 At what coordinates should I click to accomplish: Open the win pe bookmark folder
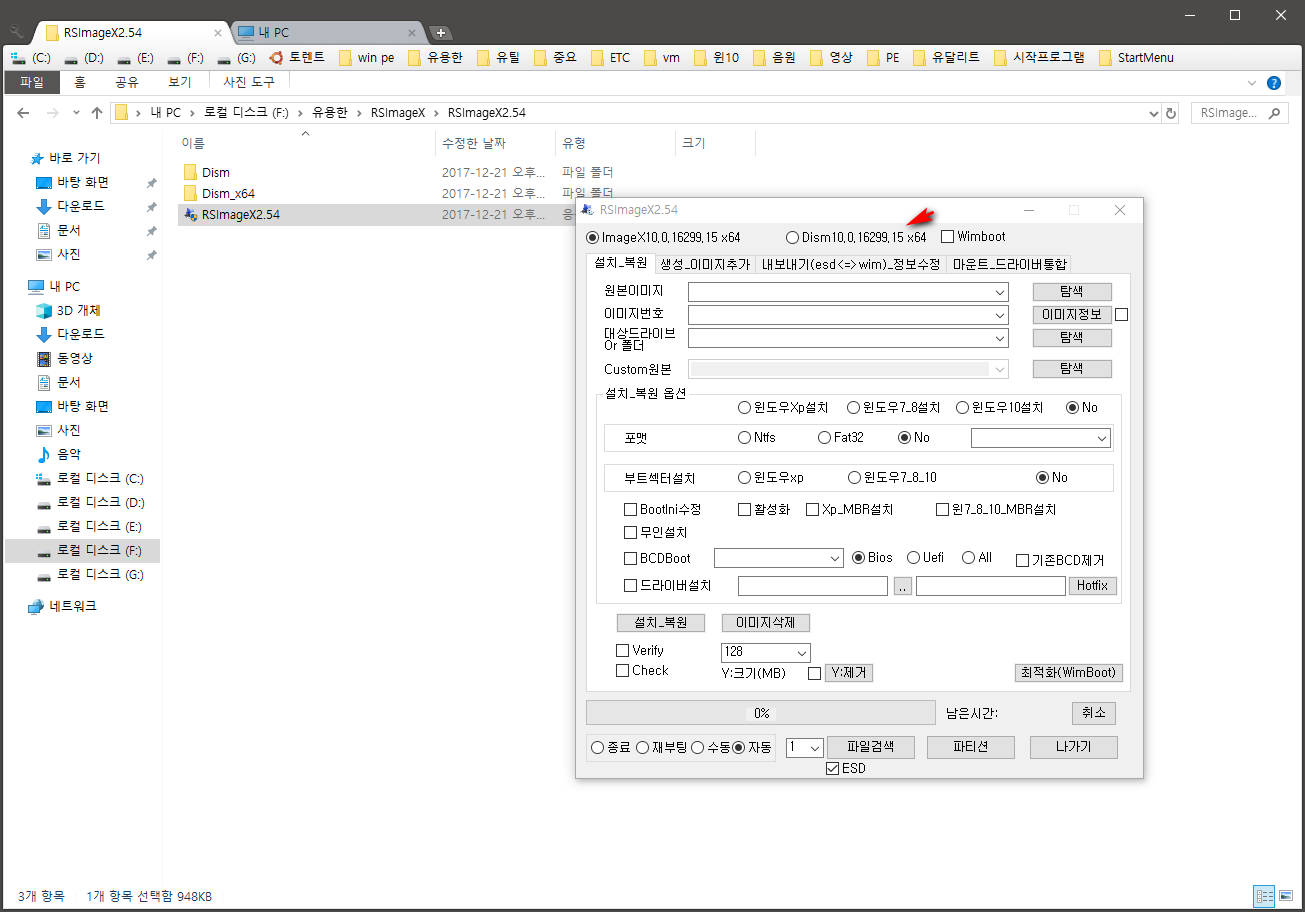(x=365, y=58)
